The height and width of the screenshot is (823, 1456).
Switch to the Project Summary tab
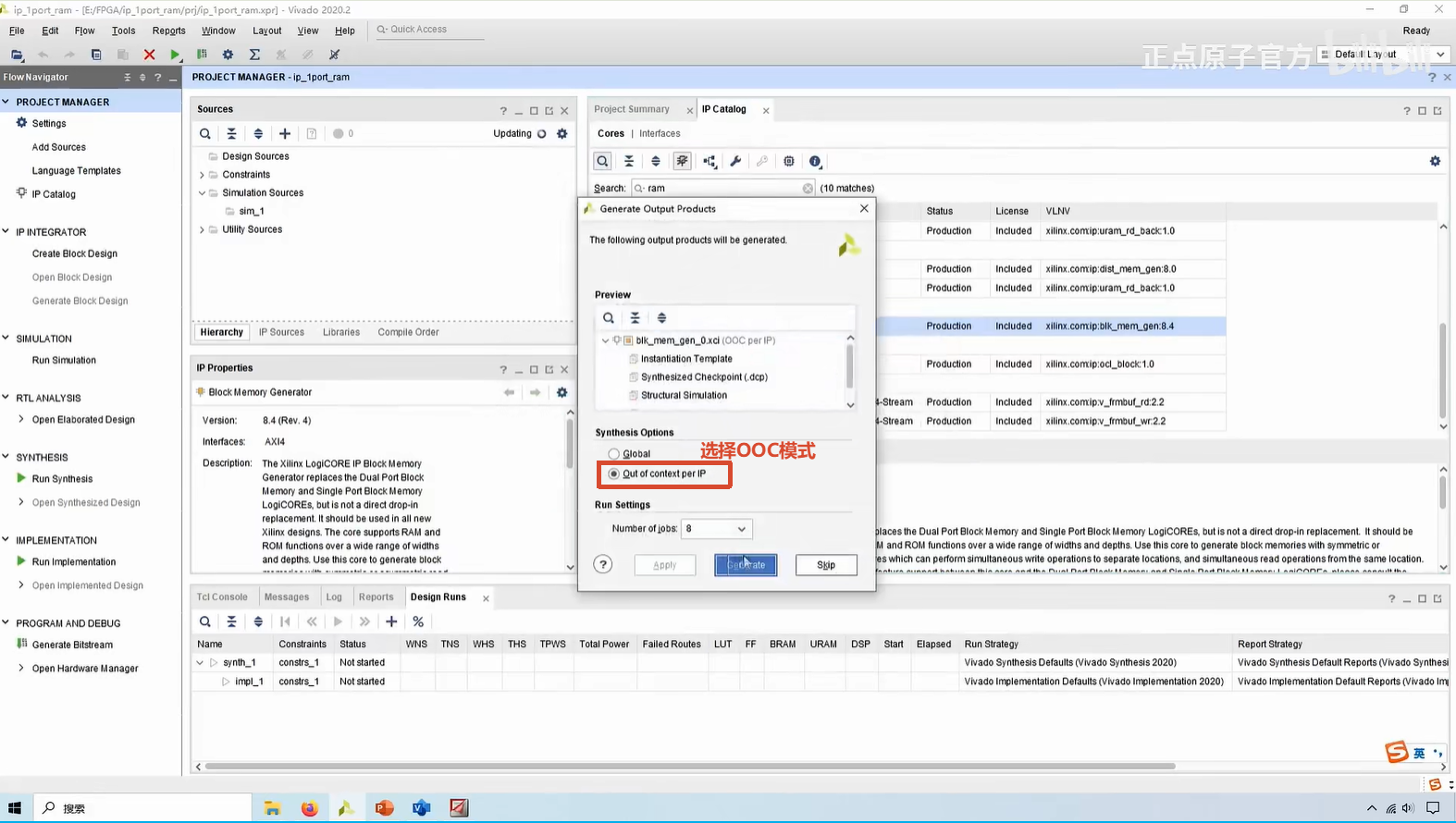click(632, 109)
